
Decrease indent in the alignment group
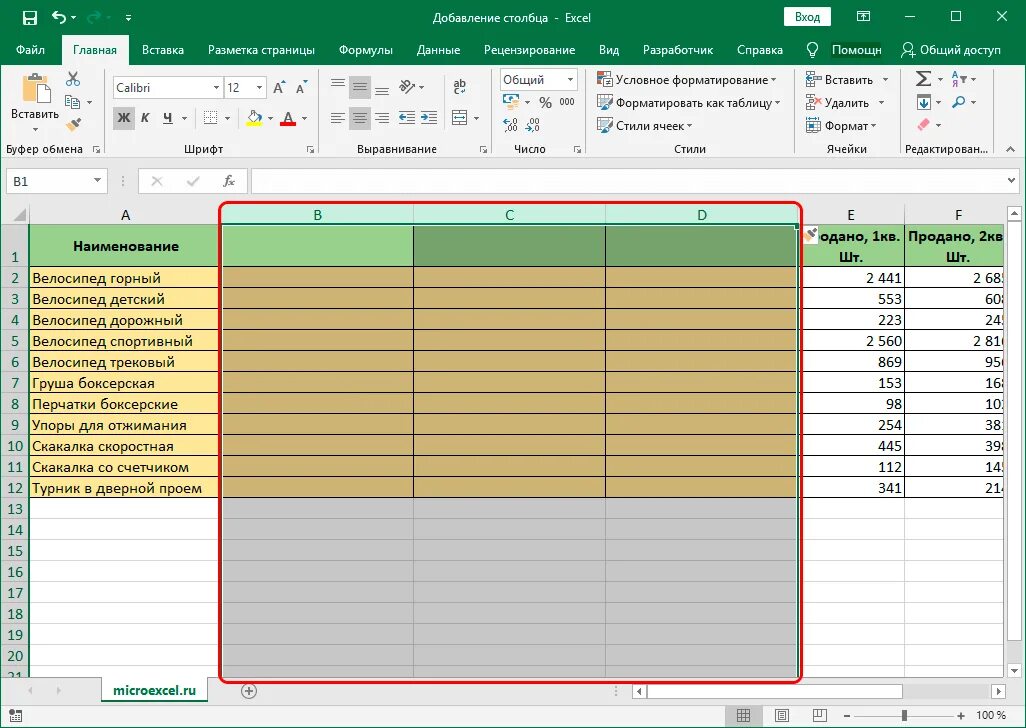tap(406, 118)
